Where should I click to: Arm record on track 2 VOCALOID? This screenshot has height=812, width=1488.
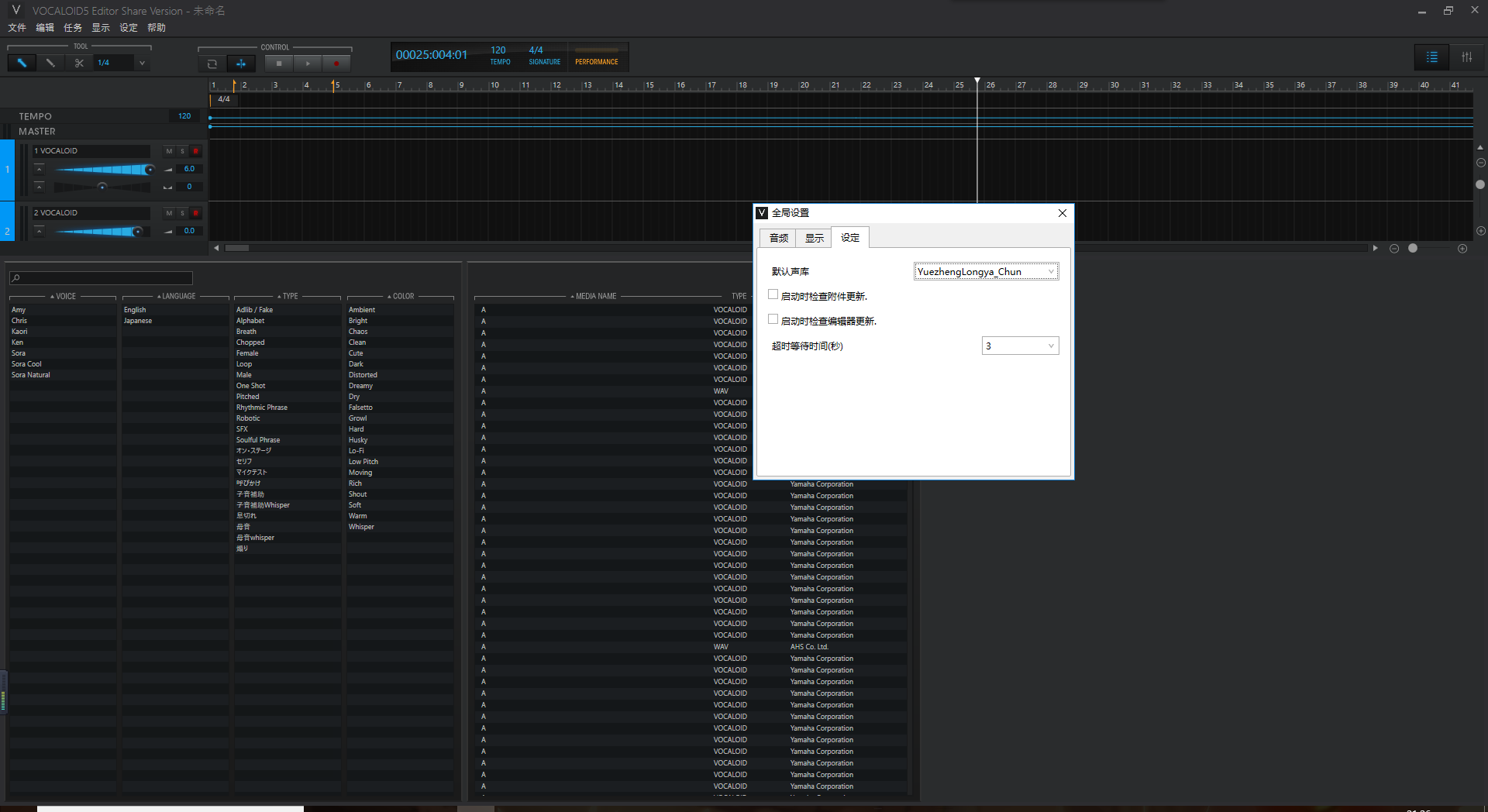pyautogui.click(x=196, y=213)
